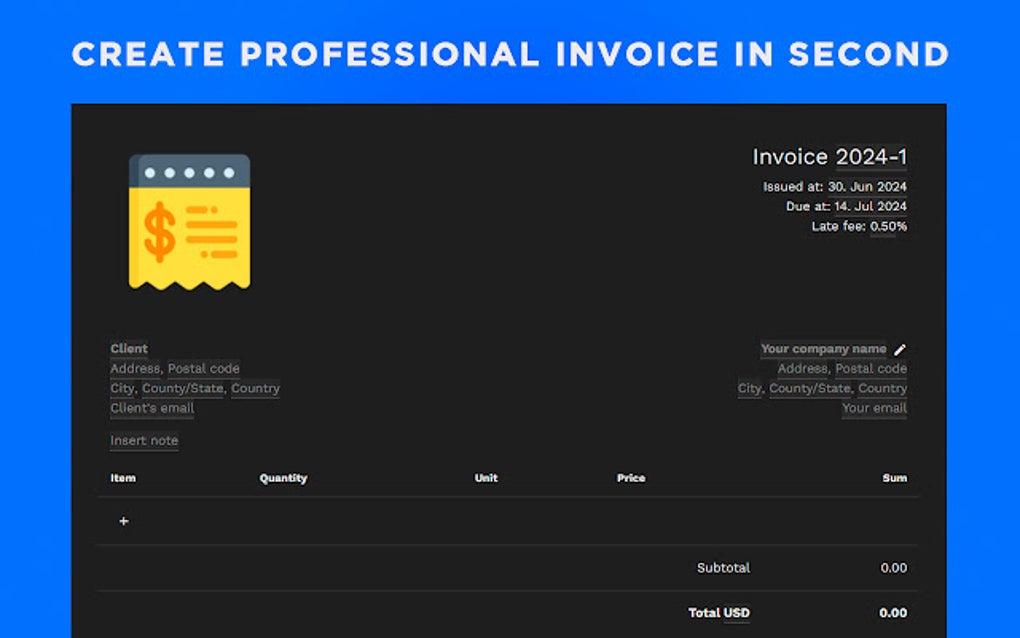Click the Client heading label
The height and width of the screenshot is (638, 1020).
tap(128, 348)
